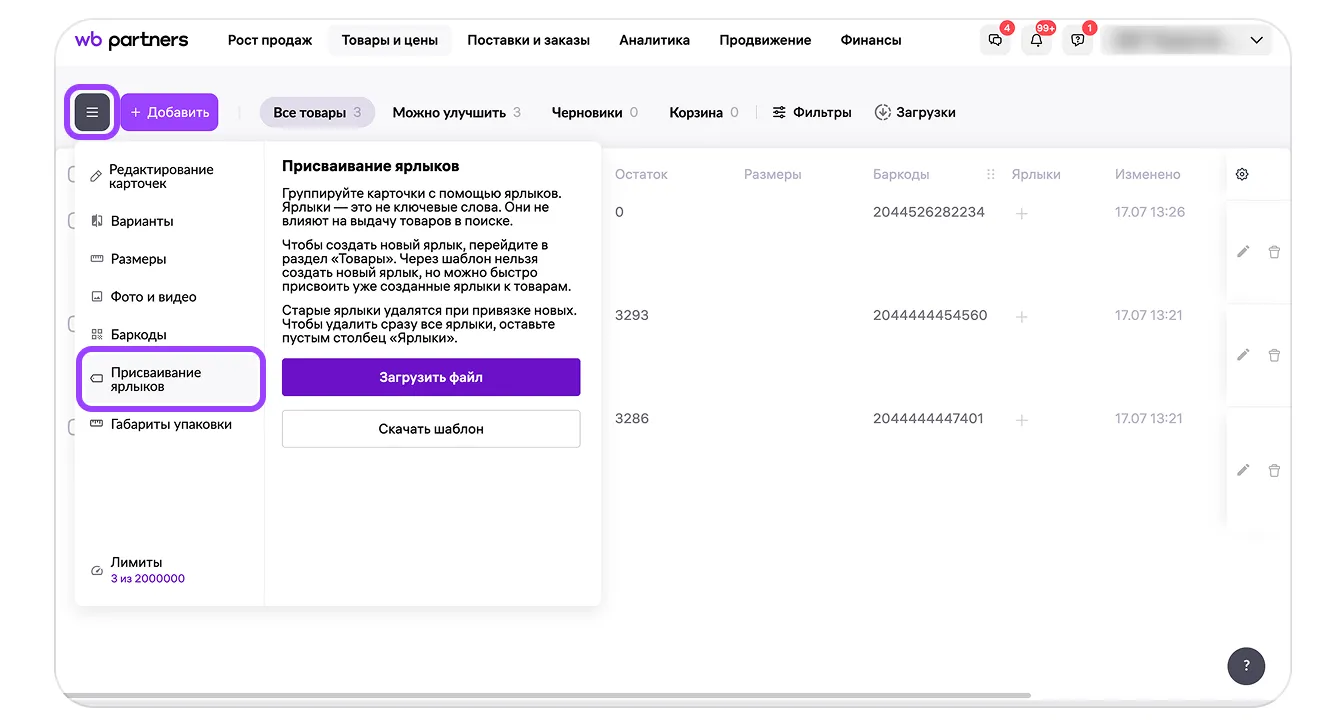Open the Финансы menu
The height and width of the screenshot is (728, 1344).
(871, 41)
